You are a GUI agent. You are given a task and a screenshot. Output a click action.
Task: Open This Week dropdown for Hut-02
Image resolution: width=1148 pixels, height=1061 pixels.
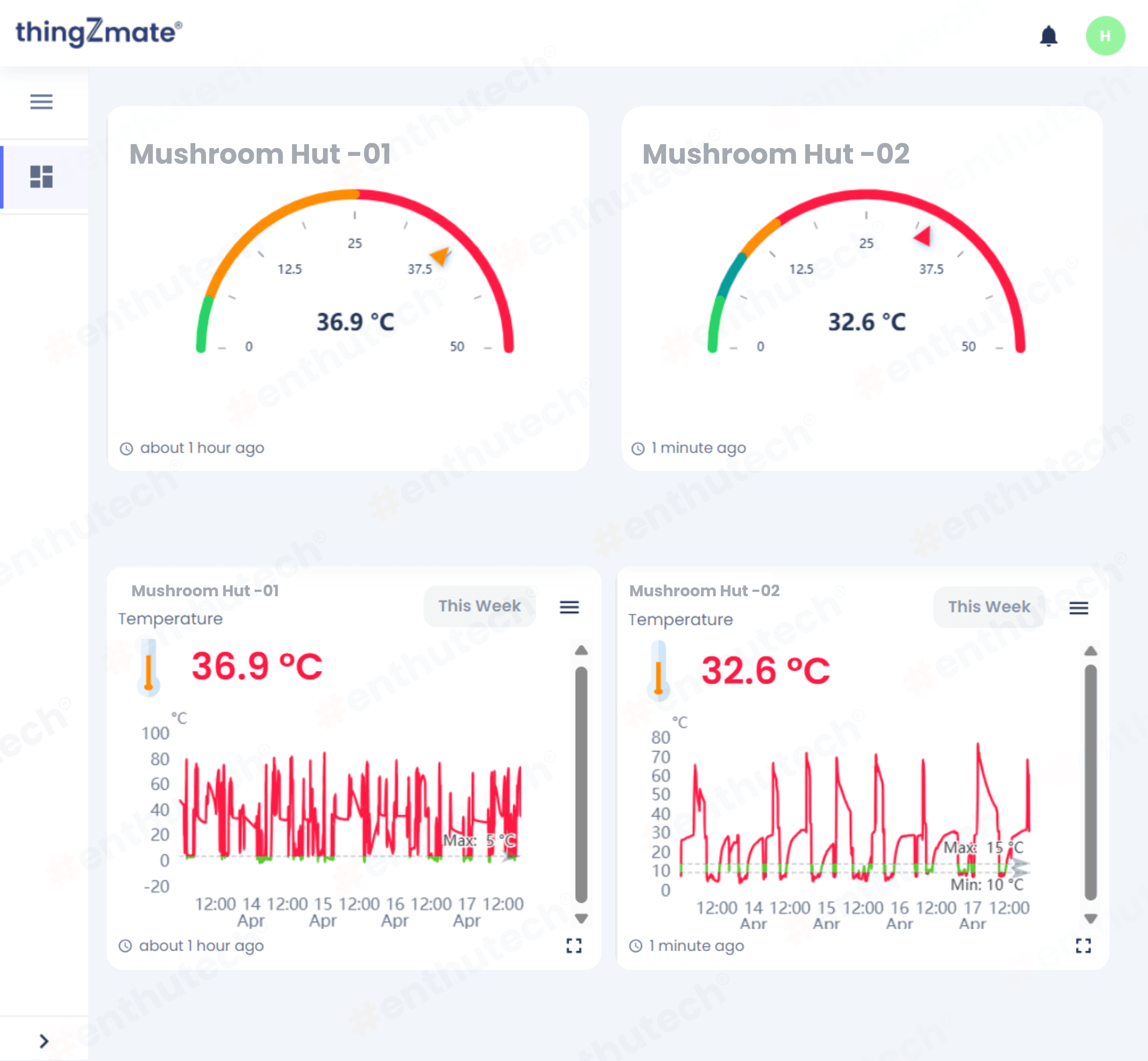point(989,607)
